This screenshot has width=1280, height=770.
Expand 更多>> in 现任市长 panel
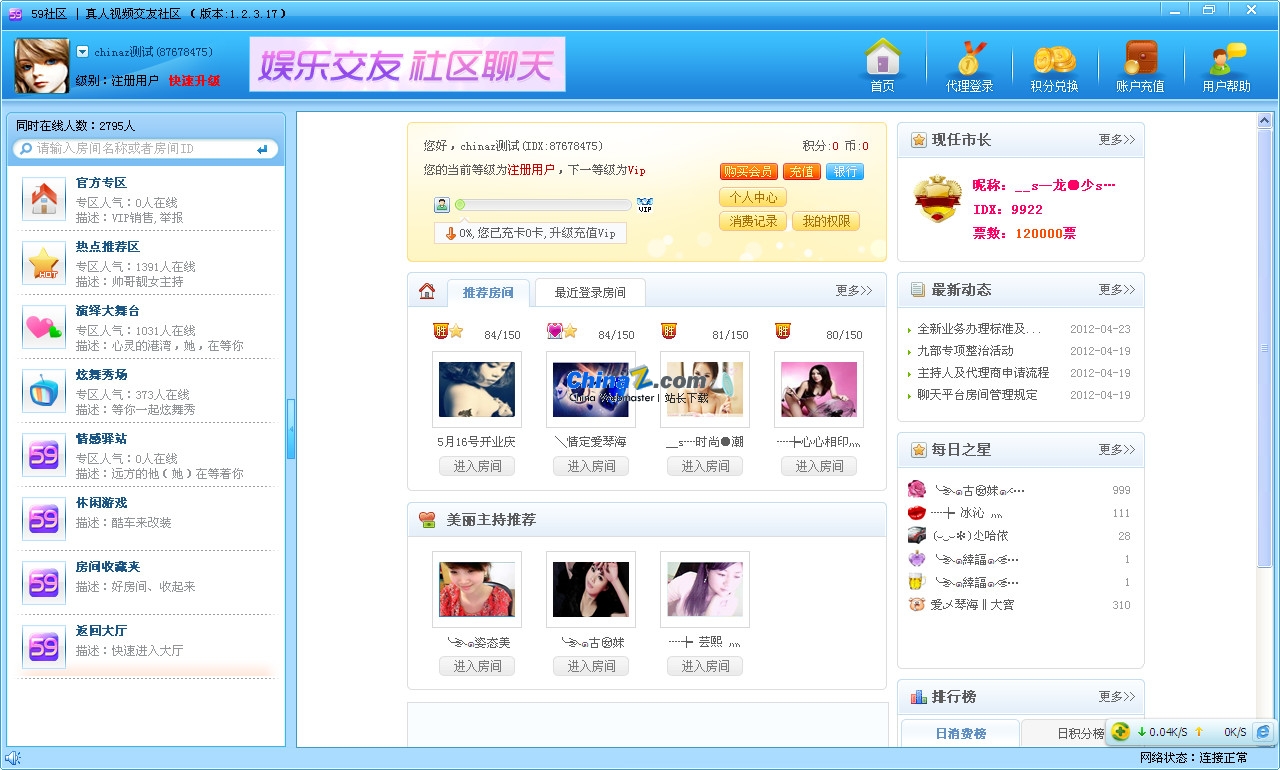1117,140
